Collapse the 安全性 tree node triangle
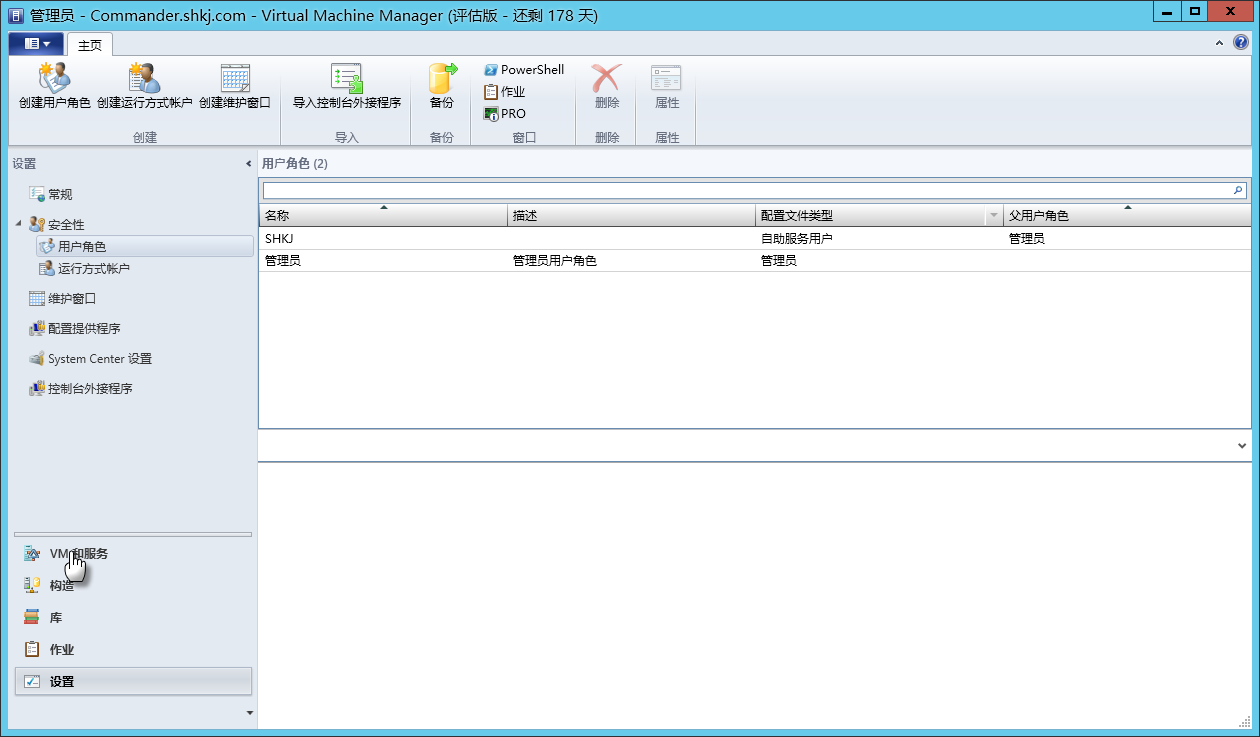Screen dimensions: 1260x737 point(19,223)
